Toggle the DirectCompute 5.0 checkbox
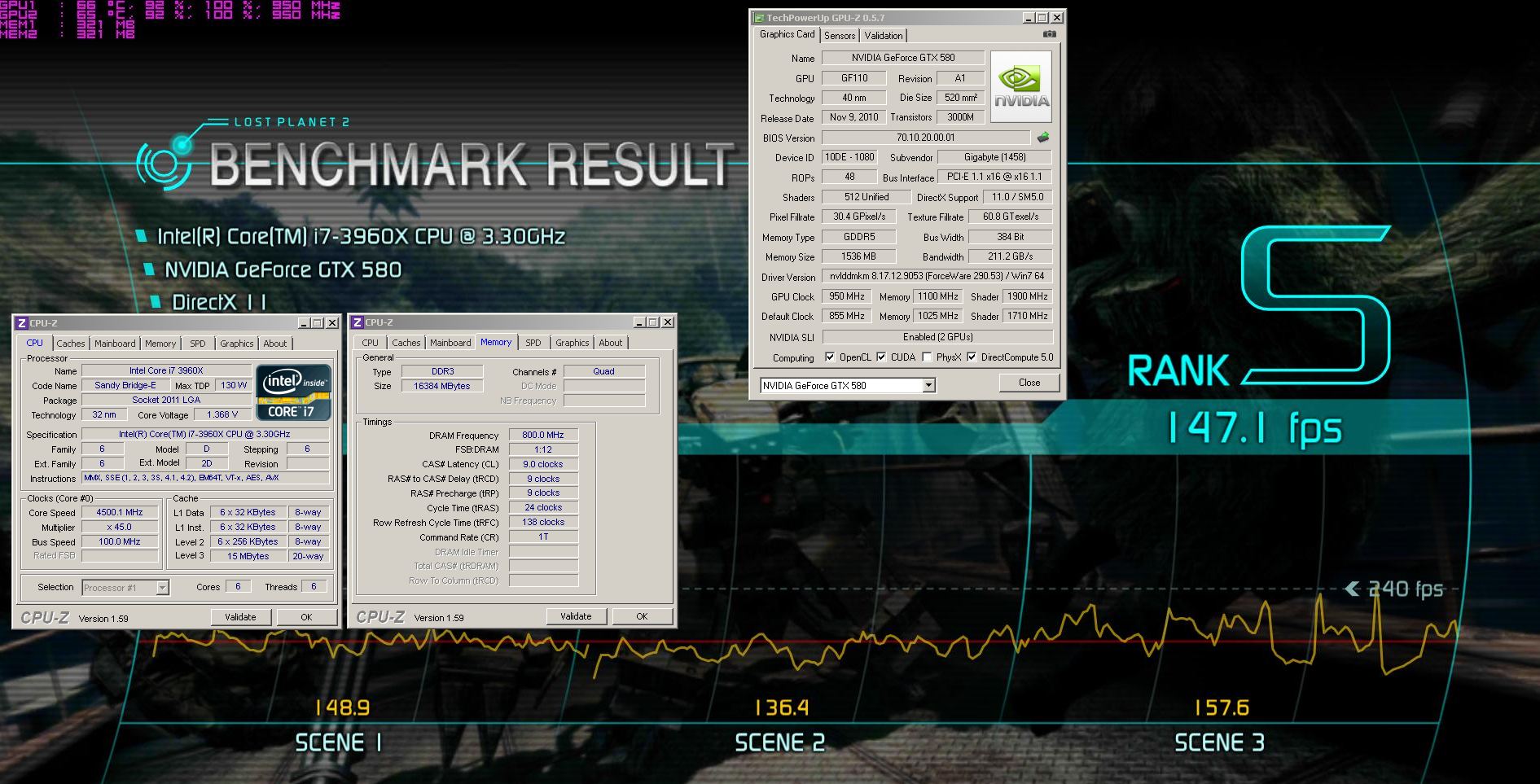 click(x=972, y=357)
